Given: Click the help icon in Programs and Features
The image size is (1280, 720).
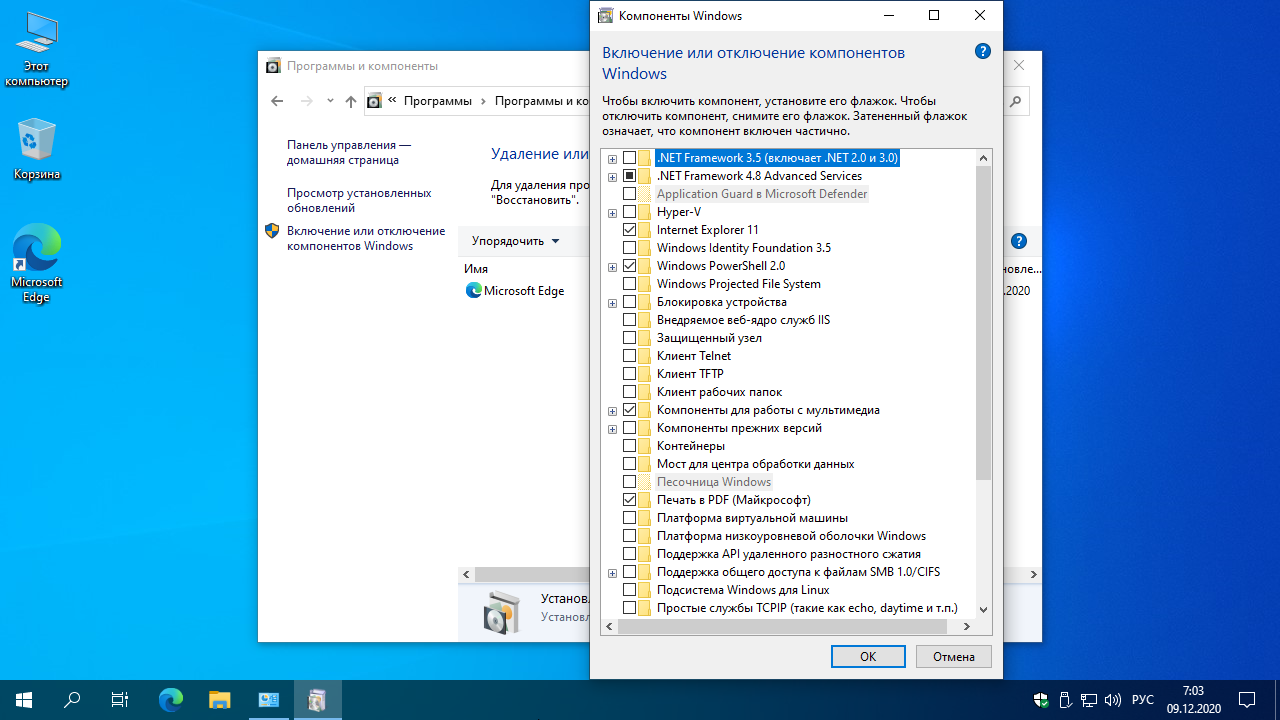Looking at the screenshot, I should (1019, 241).
